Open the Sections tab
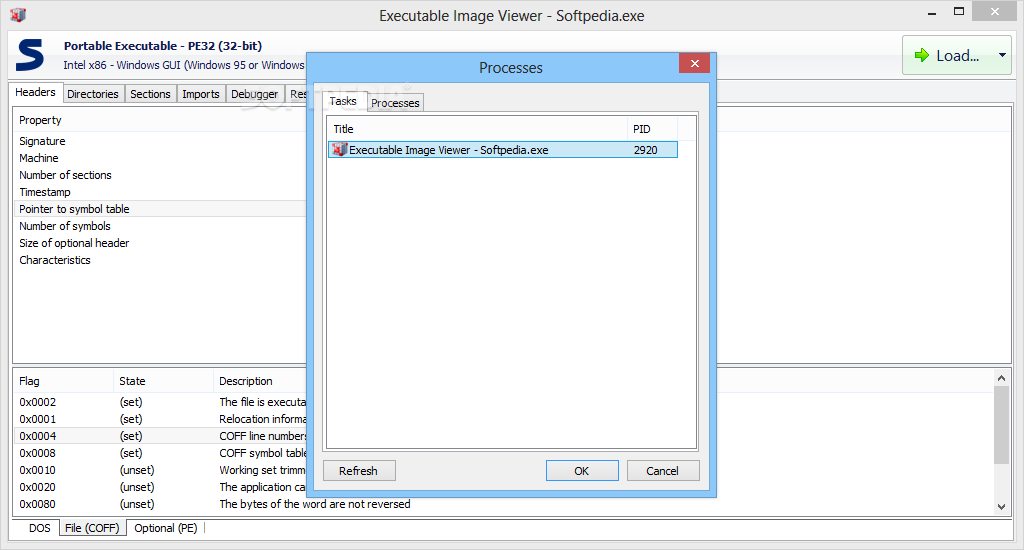The width and height of the screenshot is (1024, 550). click(150, 94)
